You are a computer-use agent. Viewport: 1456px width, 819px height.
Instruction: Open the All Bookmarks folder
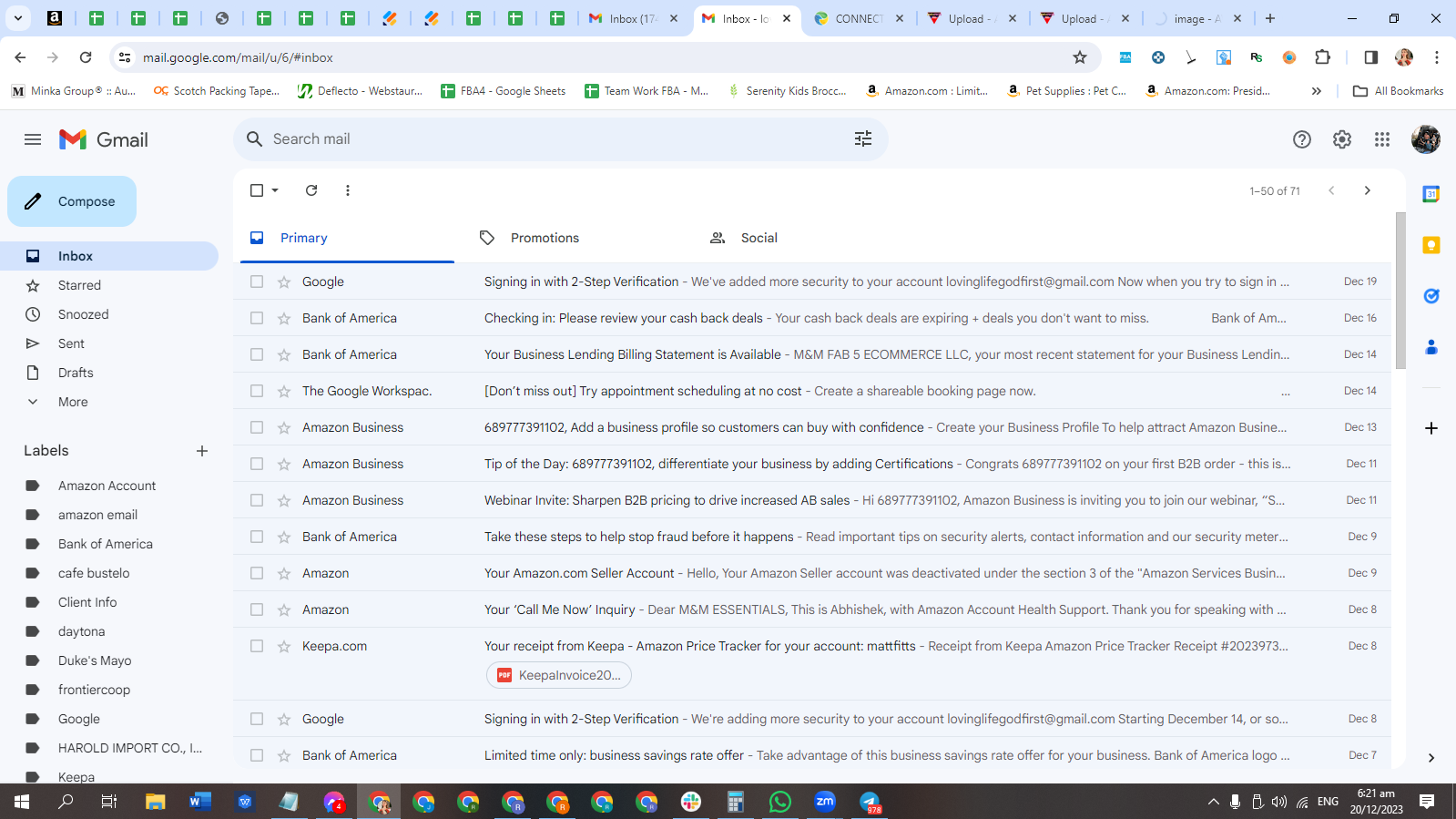(x=1399, y=91)
